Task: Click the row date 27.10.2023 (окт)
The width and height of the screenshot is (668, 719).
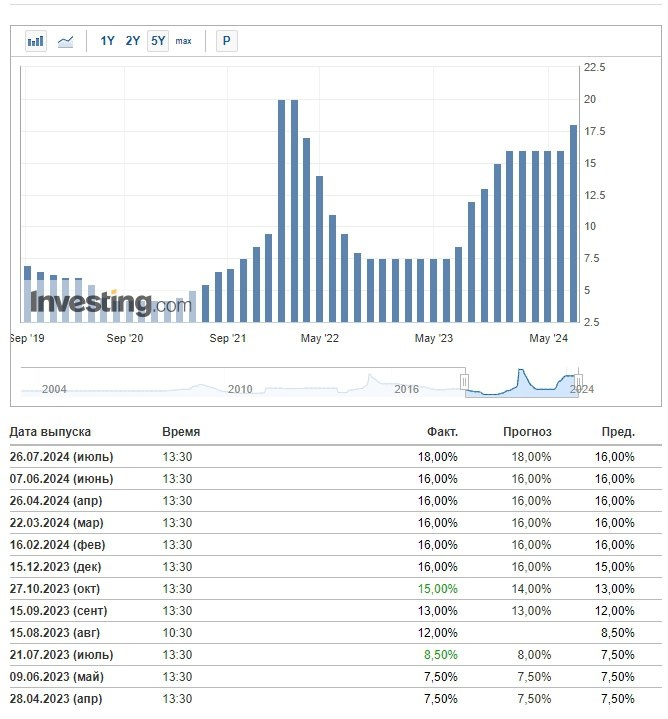Action: click(55, 589)
